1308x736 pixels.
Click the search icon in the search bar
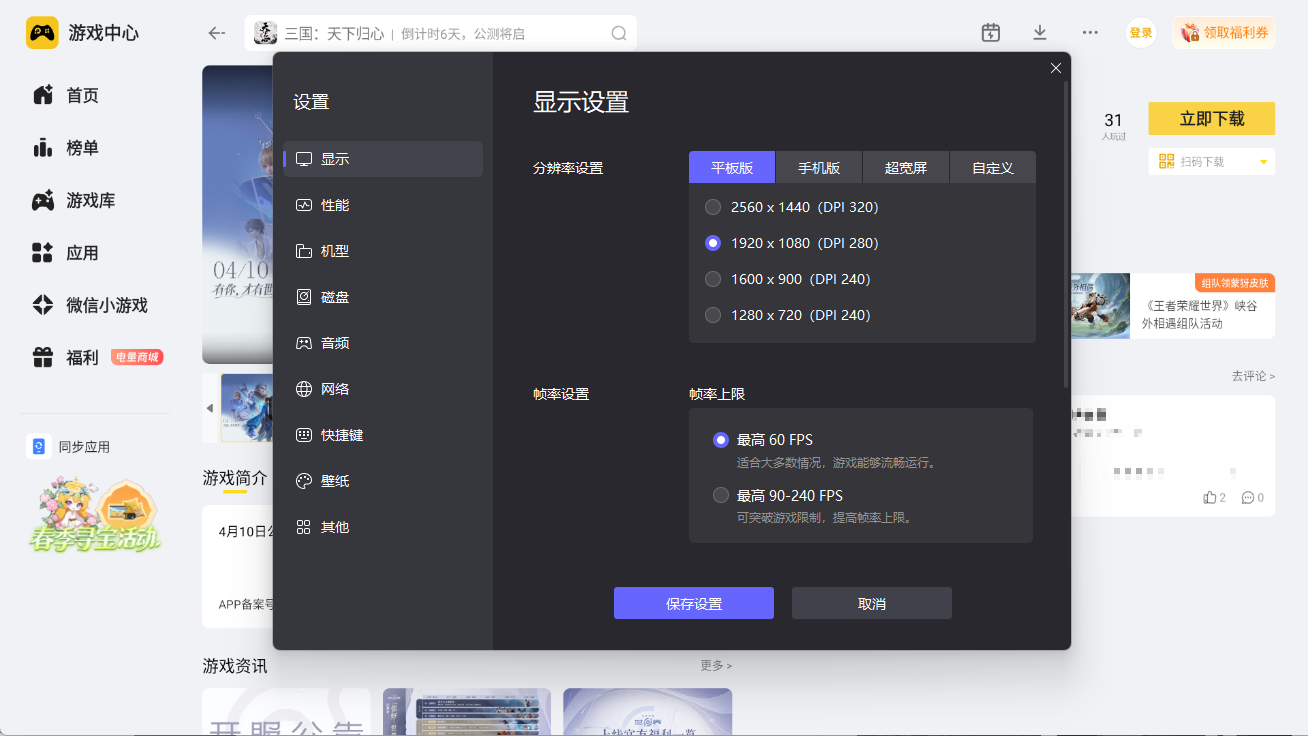(619, 32)
